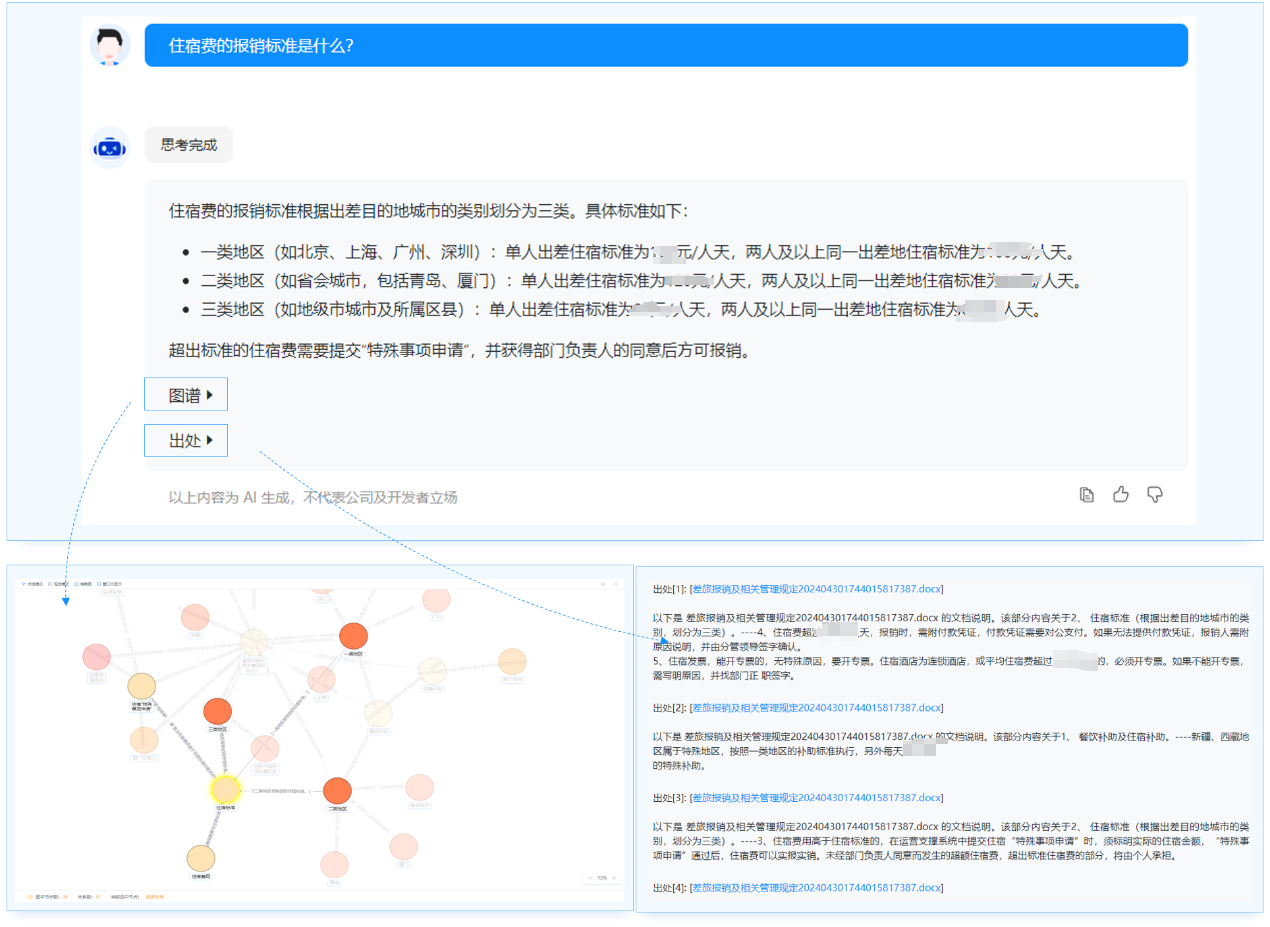This screenshot has width=1270, height=927.
Task: Give a thumbs up to the answer
Action: [x=1120, y=494]
